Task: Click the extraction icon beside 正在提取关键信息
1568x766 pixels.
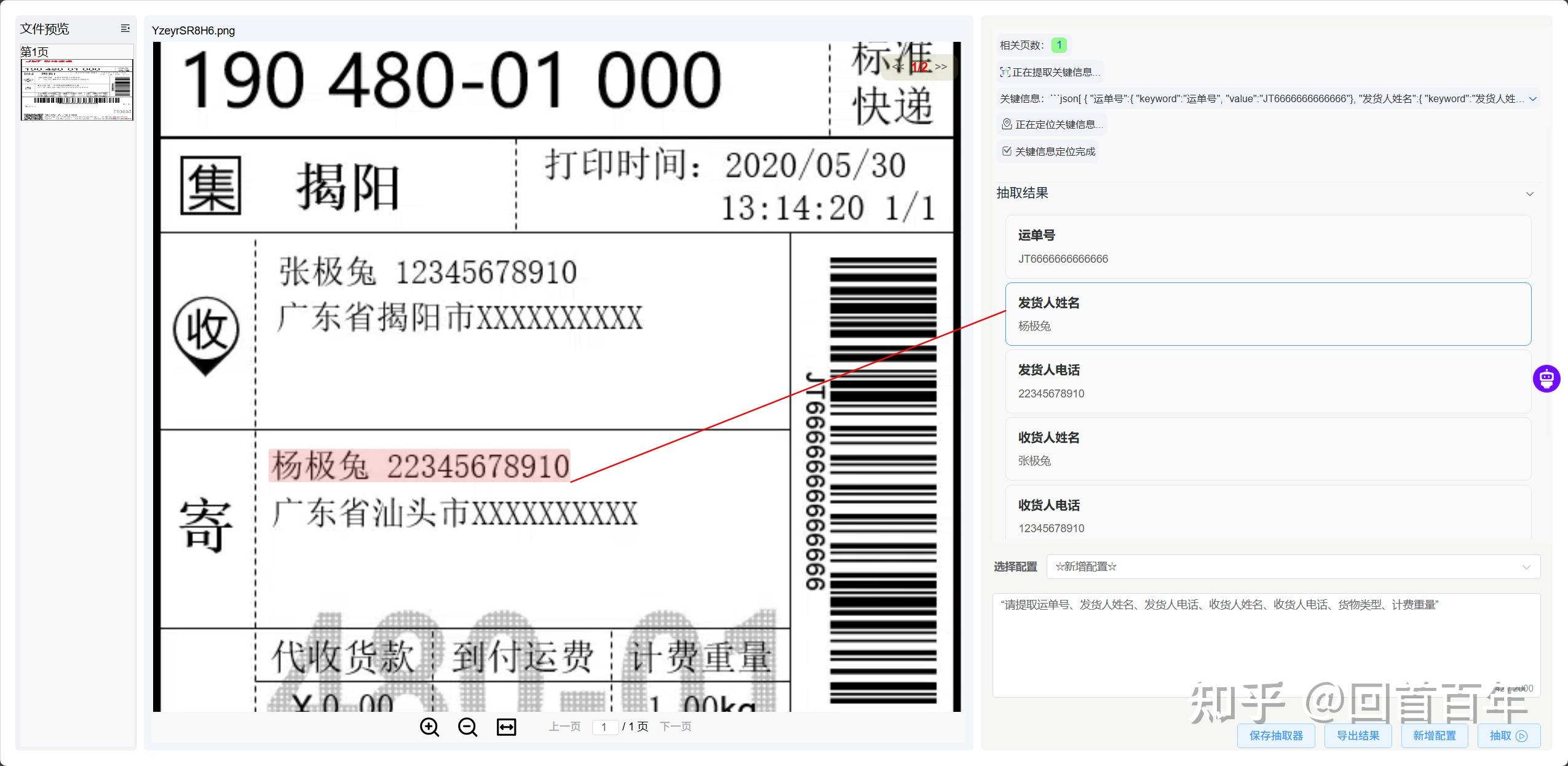Action: coord(1004,72)
